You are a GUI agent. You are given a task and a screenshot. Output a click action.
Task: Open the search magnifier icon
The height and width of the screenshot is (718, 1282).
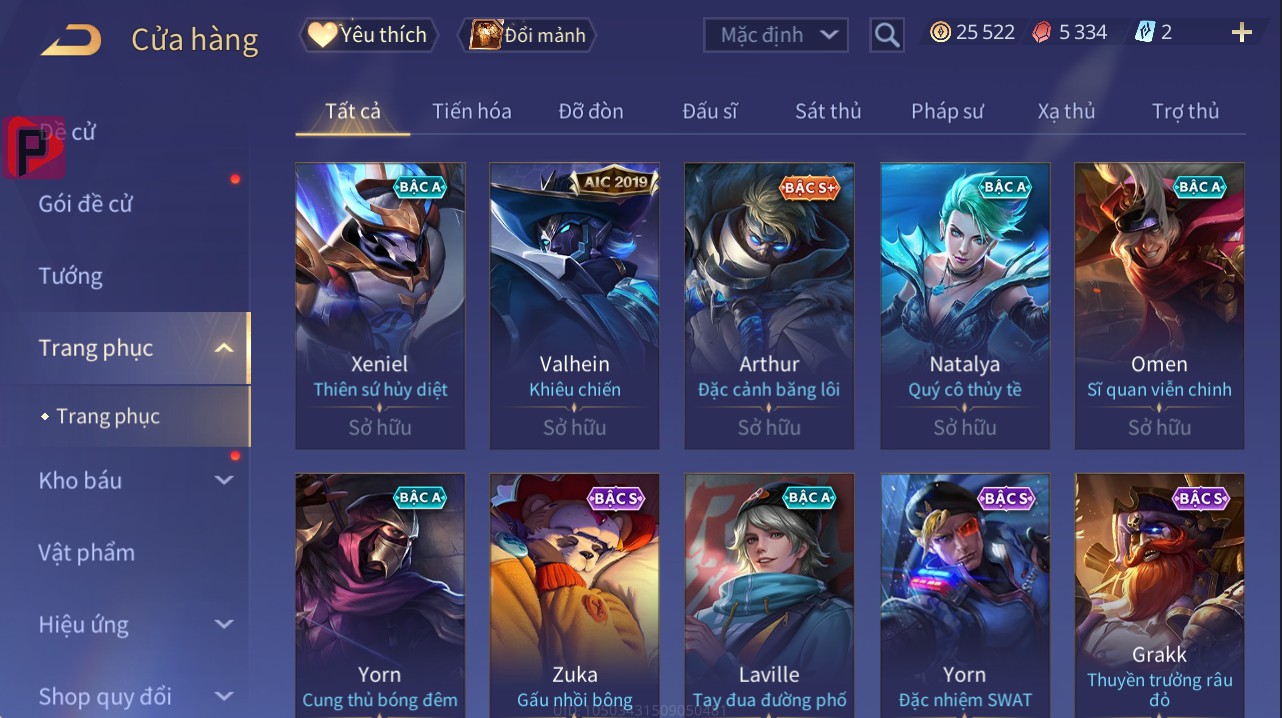[x=887, y=35]
